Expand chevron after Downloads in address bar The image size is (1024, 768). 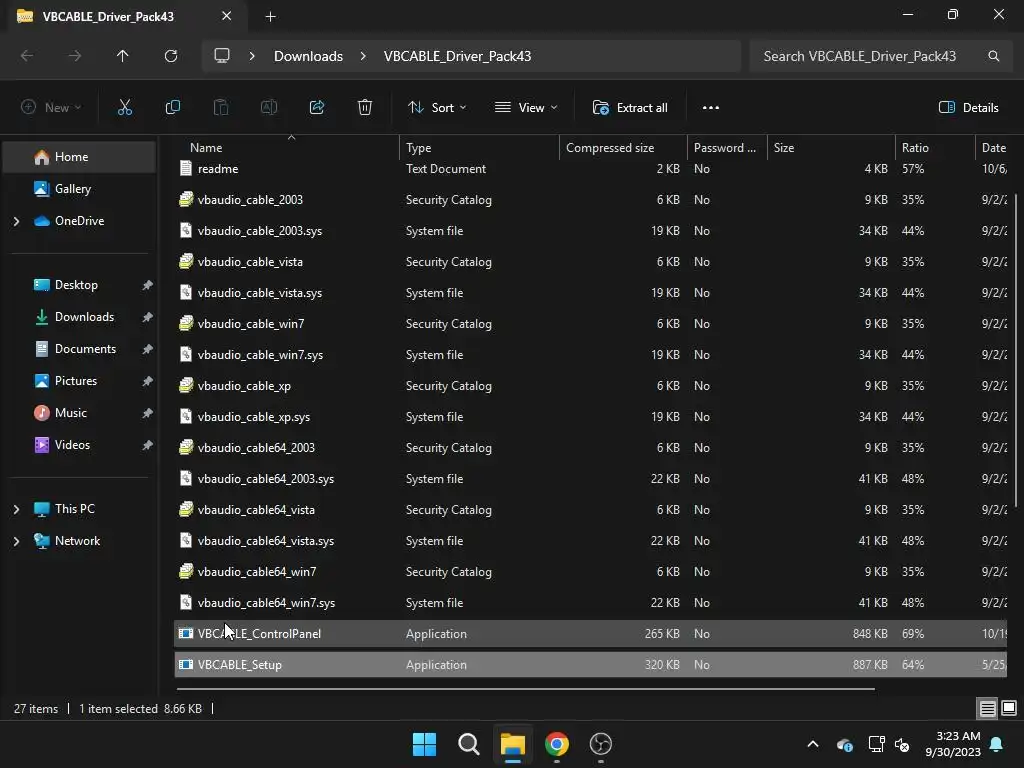363,56
